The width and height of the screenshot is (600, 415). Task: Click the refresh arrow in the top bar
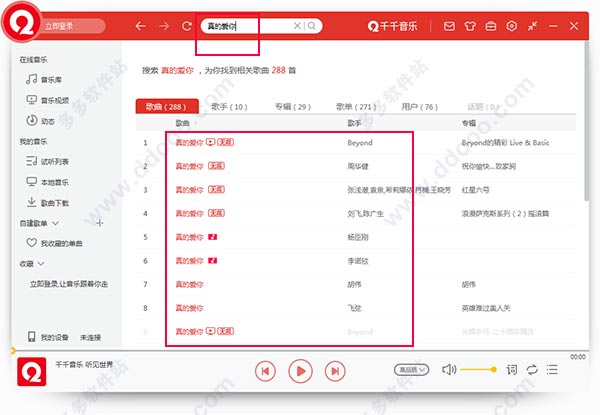click(x=185, y=25)
